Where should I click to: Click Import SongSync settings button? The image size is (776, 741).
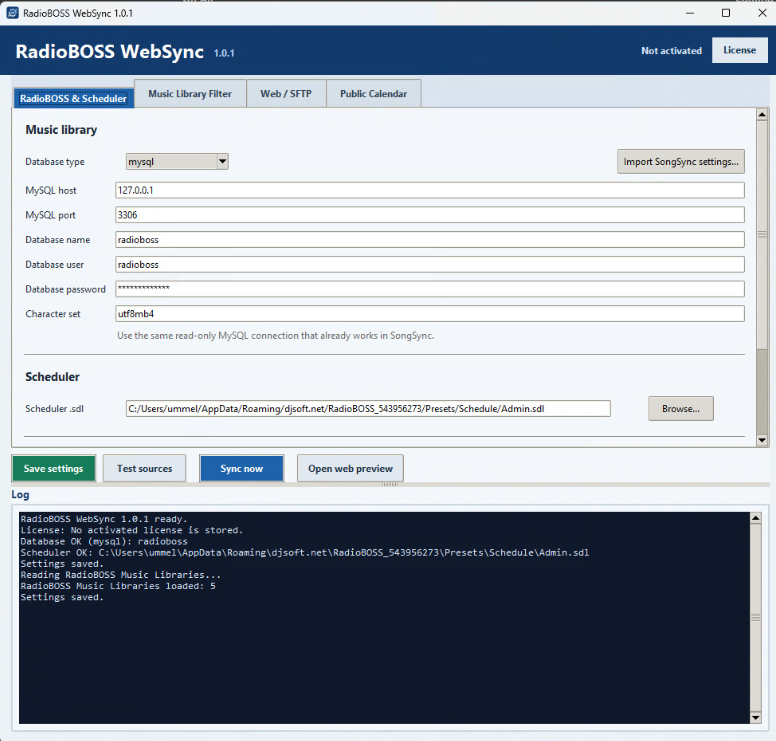point(680,161)
